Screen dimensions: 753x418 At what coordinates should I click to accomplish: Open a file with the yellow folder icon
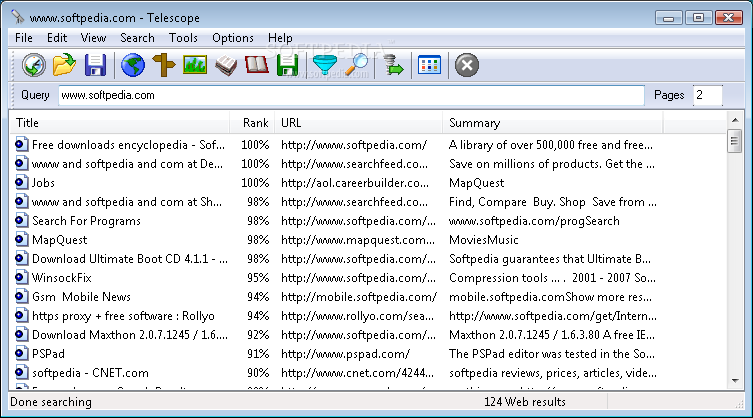(64, 65)
